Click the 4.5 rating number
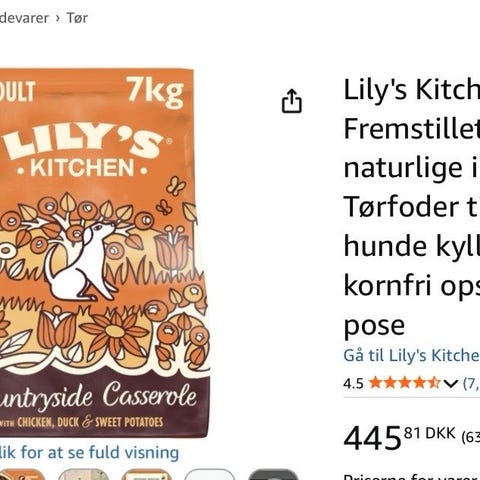Screen dimensions: 480x480 click(353, 384)
